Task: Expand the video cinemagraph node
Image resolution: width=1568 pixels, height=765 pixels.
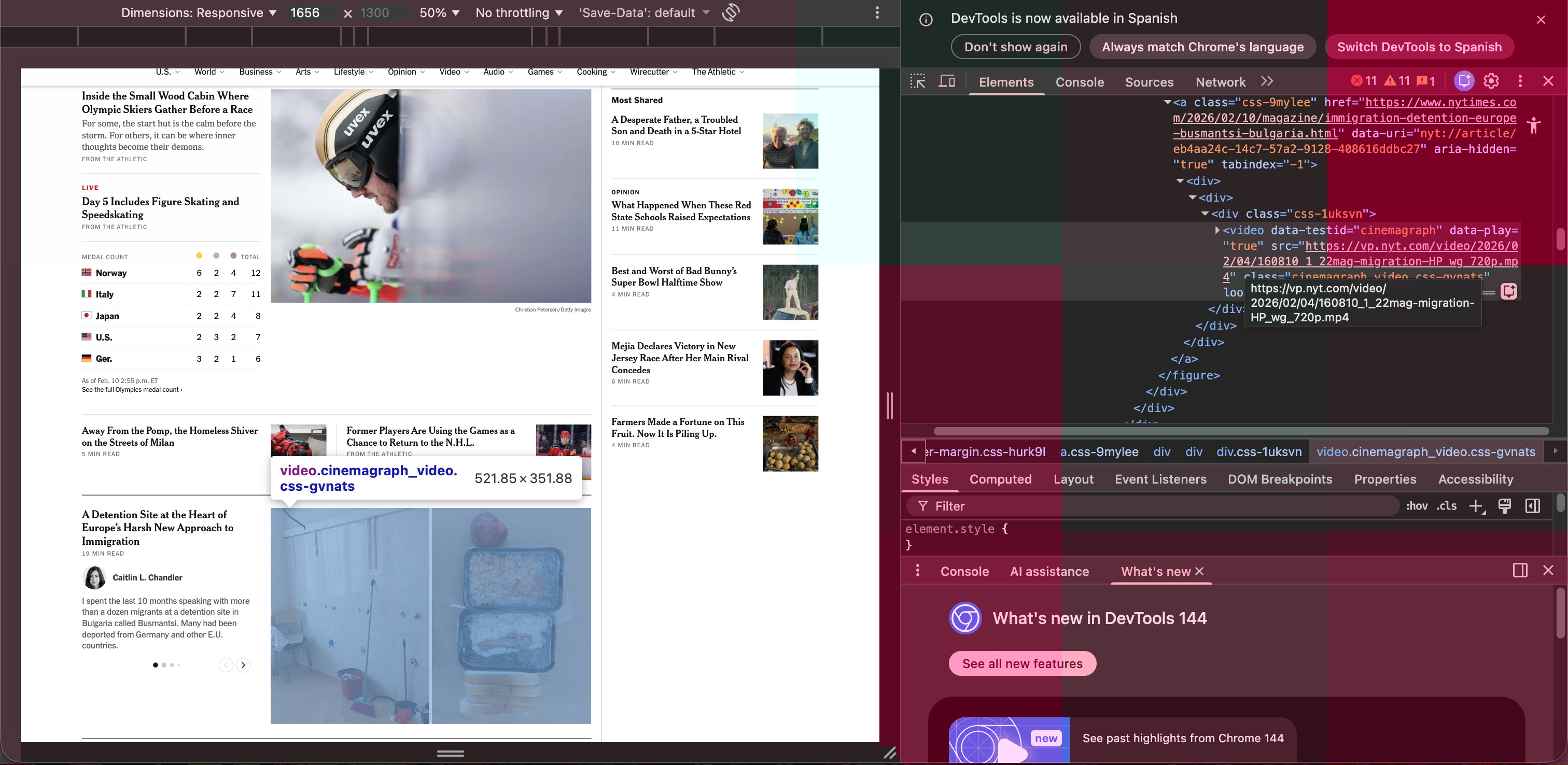Action: pos(1217,230)
